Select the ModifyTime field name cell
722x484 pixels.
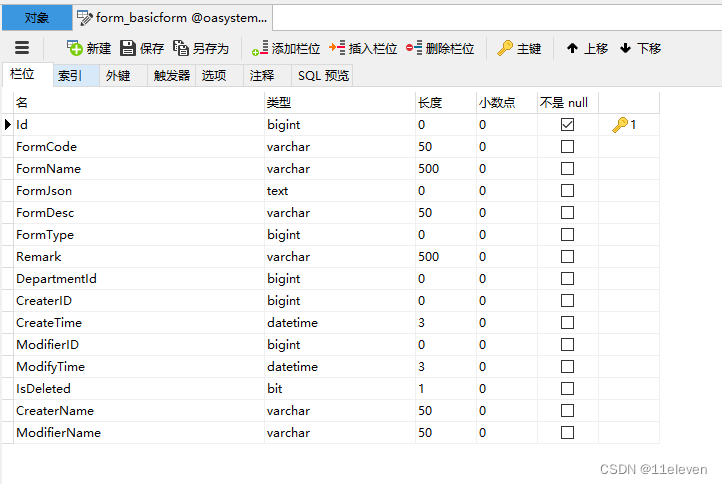click(x=139, y=367)
